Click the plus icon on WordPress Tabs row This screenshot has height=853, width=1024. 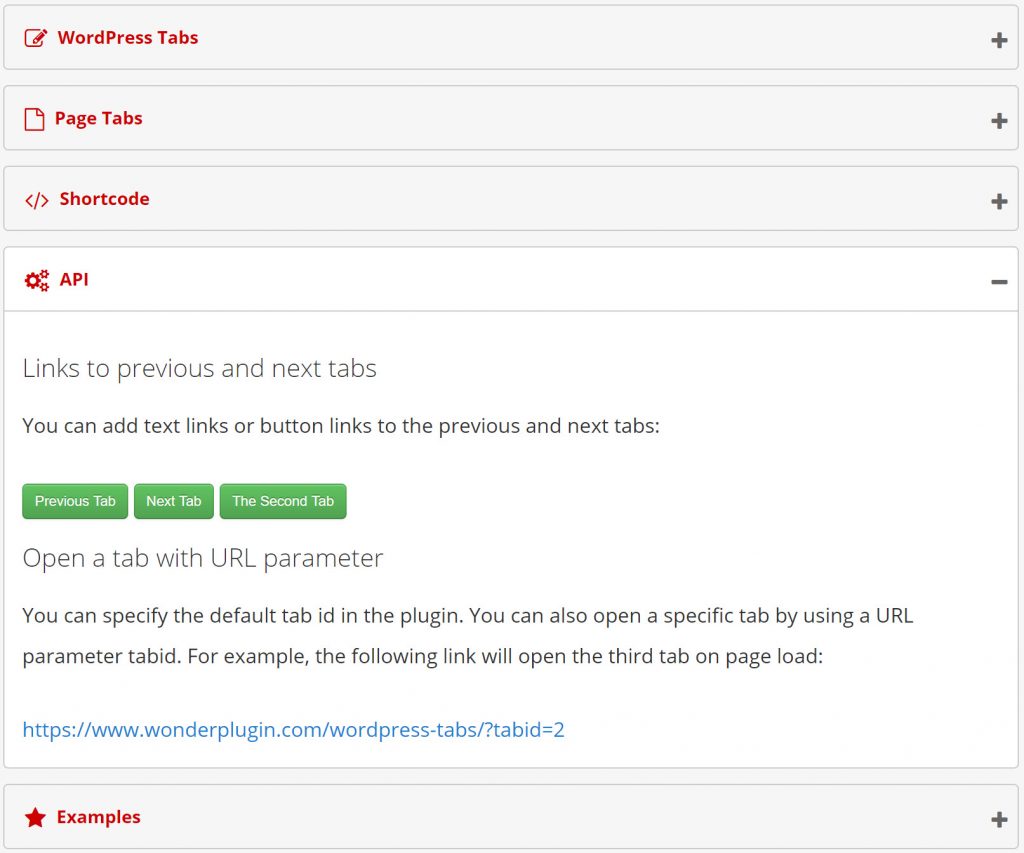998,40
